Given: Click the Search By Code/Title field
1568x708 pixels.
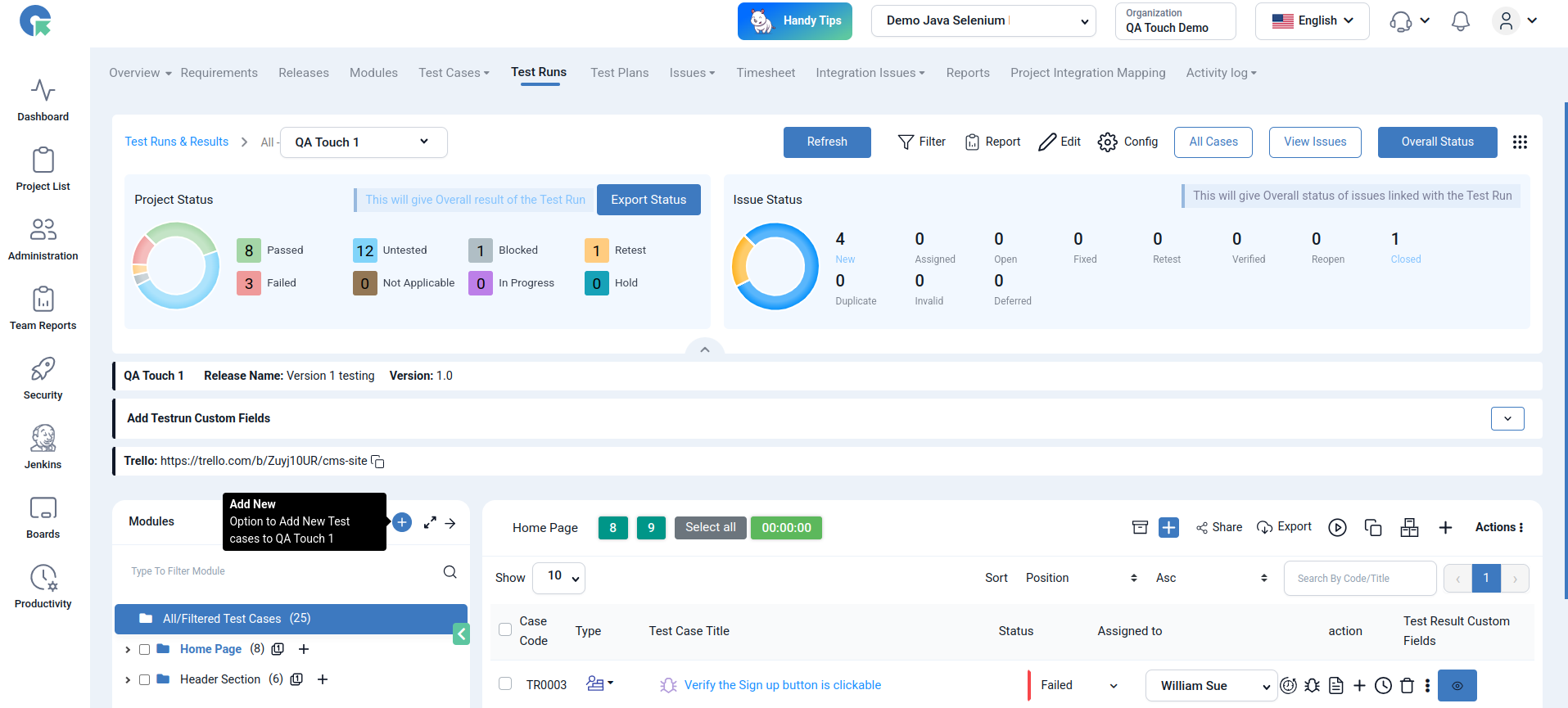Looking at the screenshot, I should coord(1359,579).
